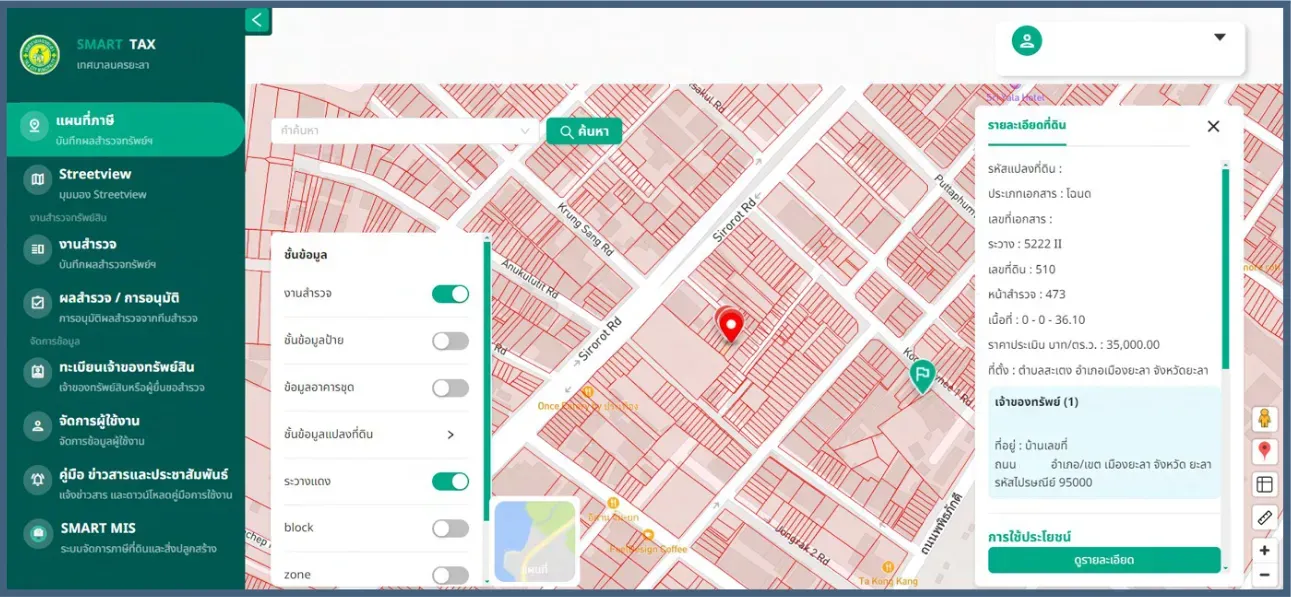Image resolution: width=1291 pixels, height=597 pixels.
Task: Open the search box dropdown chevron
Action: pyautogui.click(x=526, y=131)
